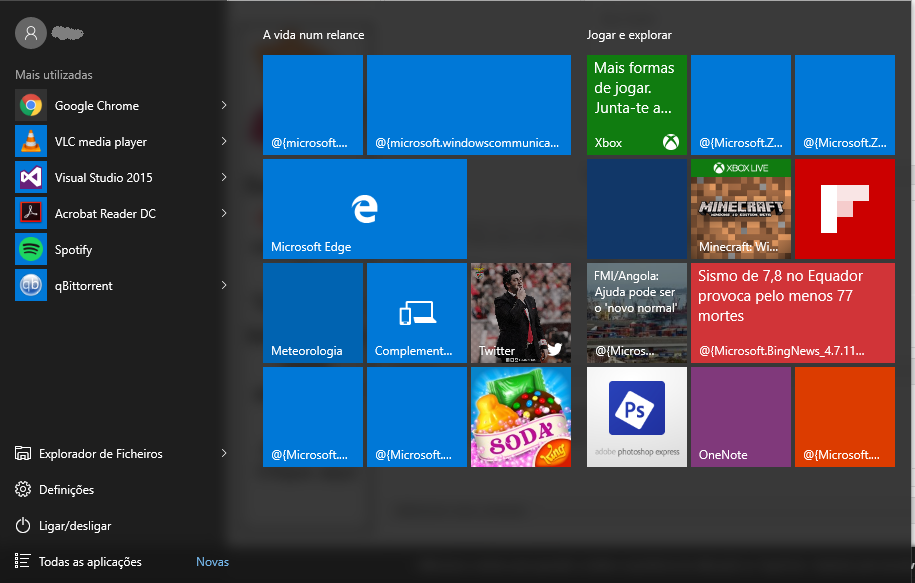Expand VLC media player jump list arrow

pyautogui.click(x=223, y=141)
